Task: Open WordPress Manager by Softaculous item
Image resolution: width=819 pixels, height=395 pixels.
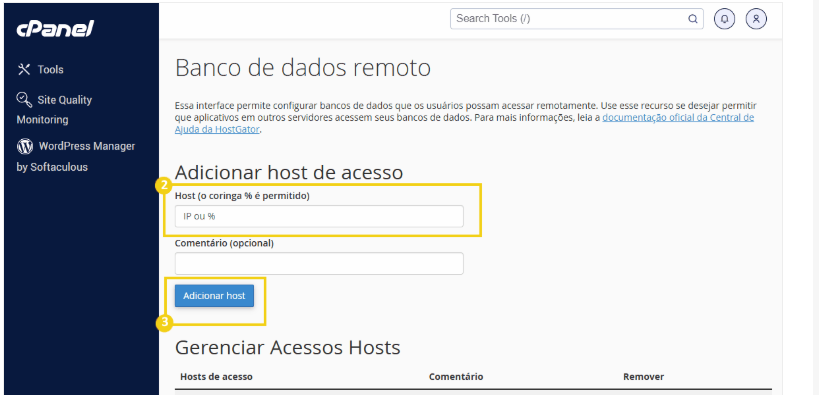Action: 76,157
